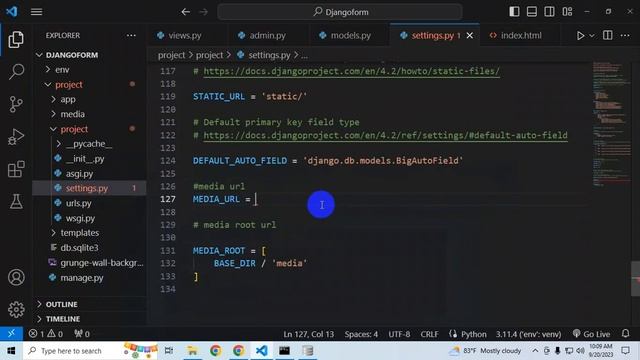
Task: Select the 3.11.4 venv interpreter
Action: pyautogui.click(x=529, y=334)
